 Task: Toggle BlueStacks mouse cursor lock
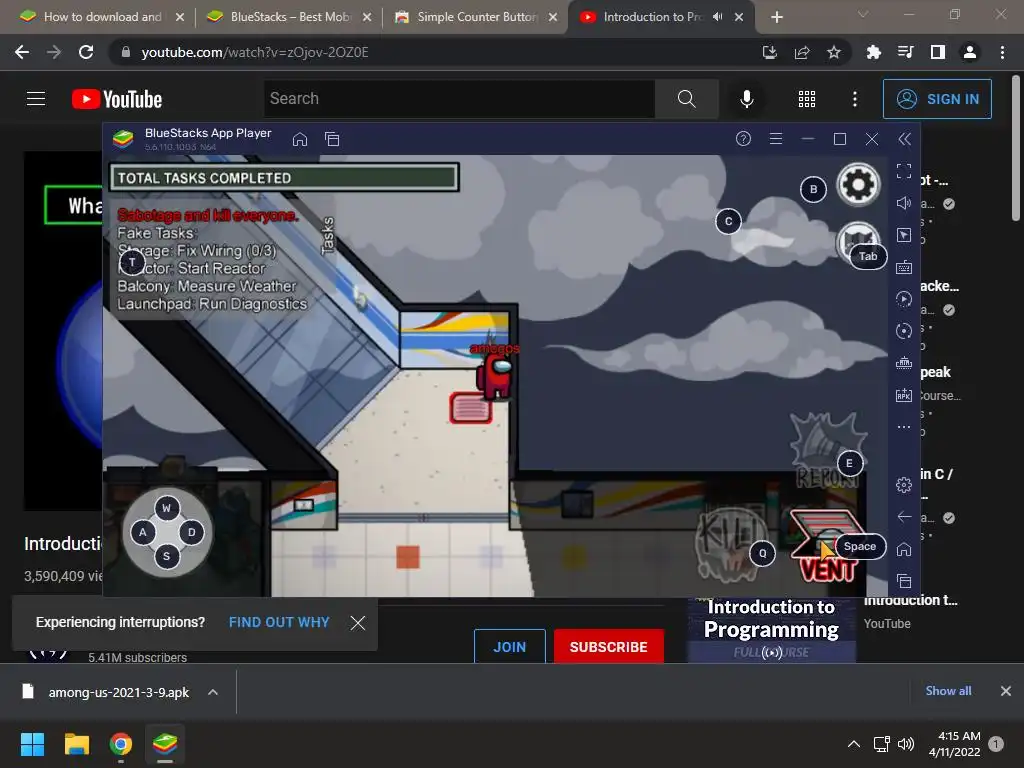[904, 235]
